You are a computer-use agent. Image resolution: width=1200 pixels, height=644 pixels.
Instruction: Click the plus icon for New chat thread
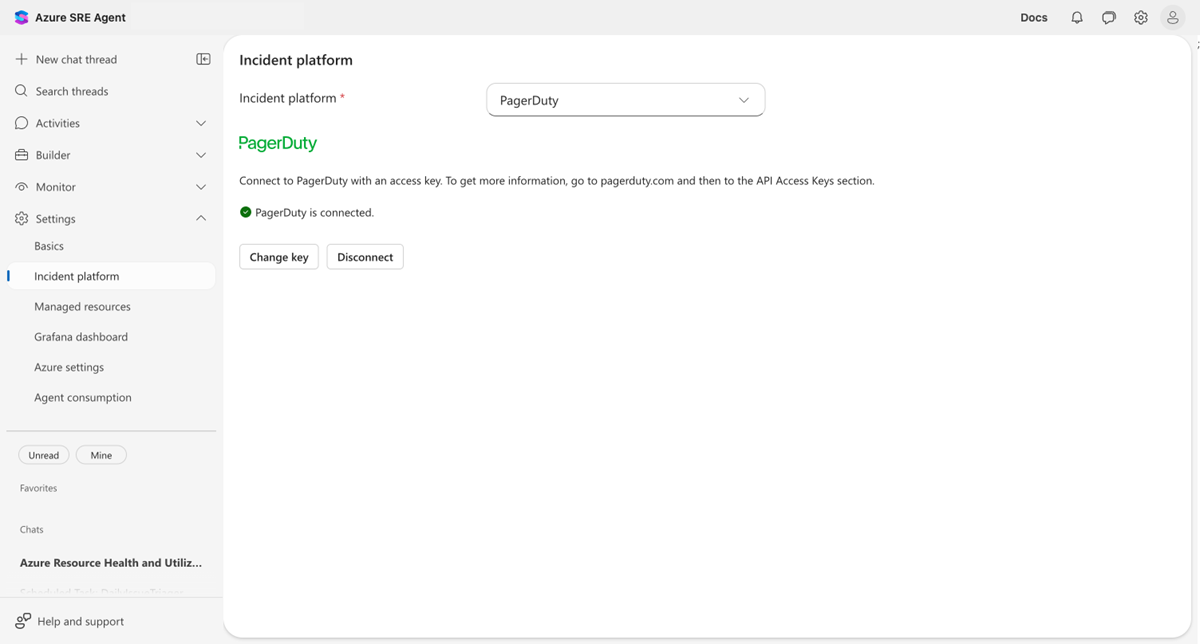click(22, 59)
